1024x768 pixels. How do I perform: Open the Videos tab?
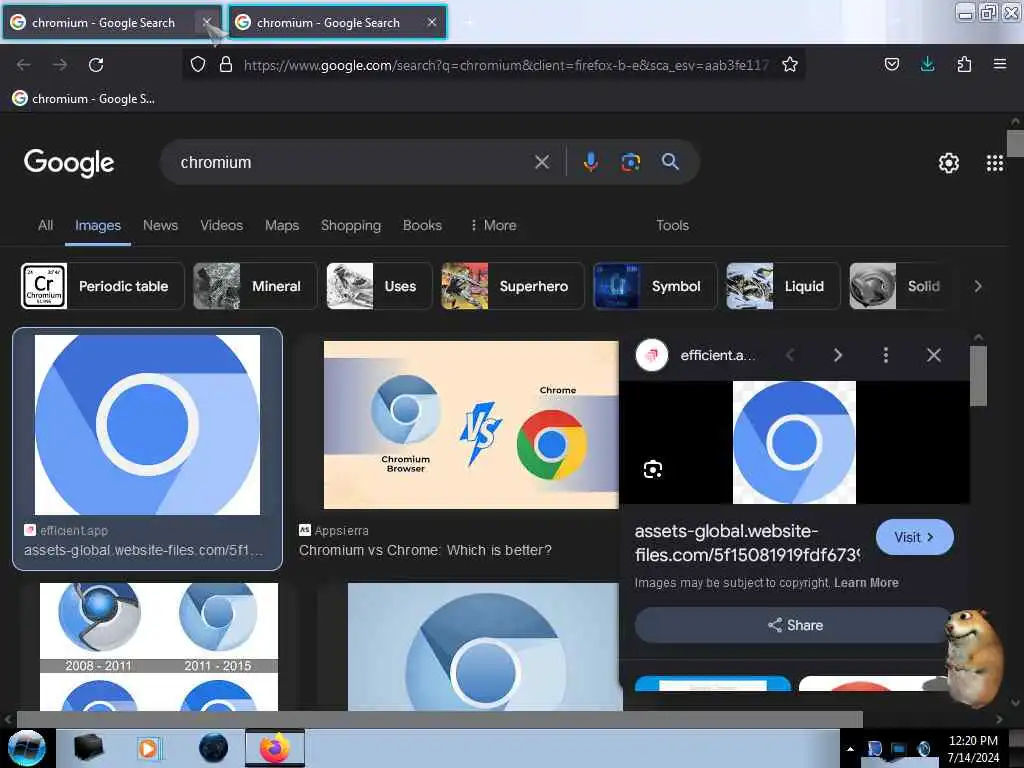221,225
